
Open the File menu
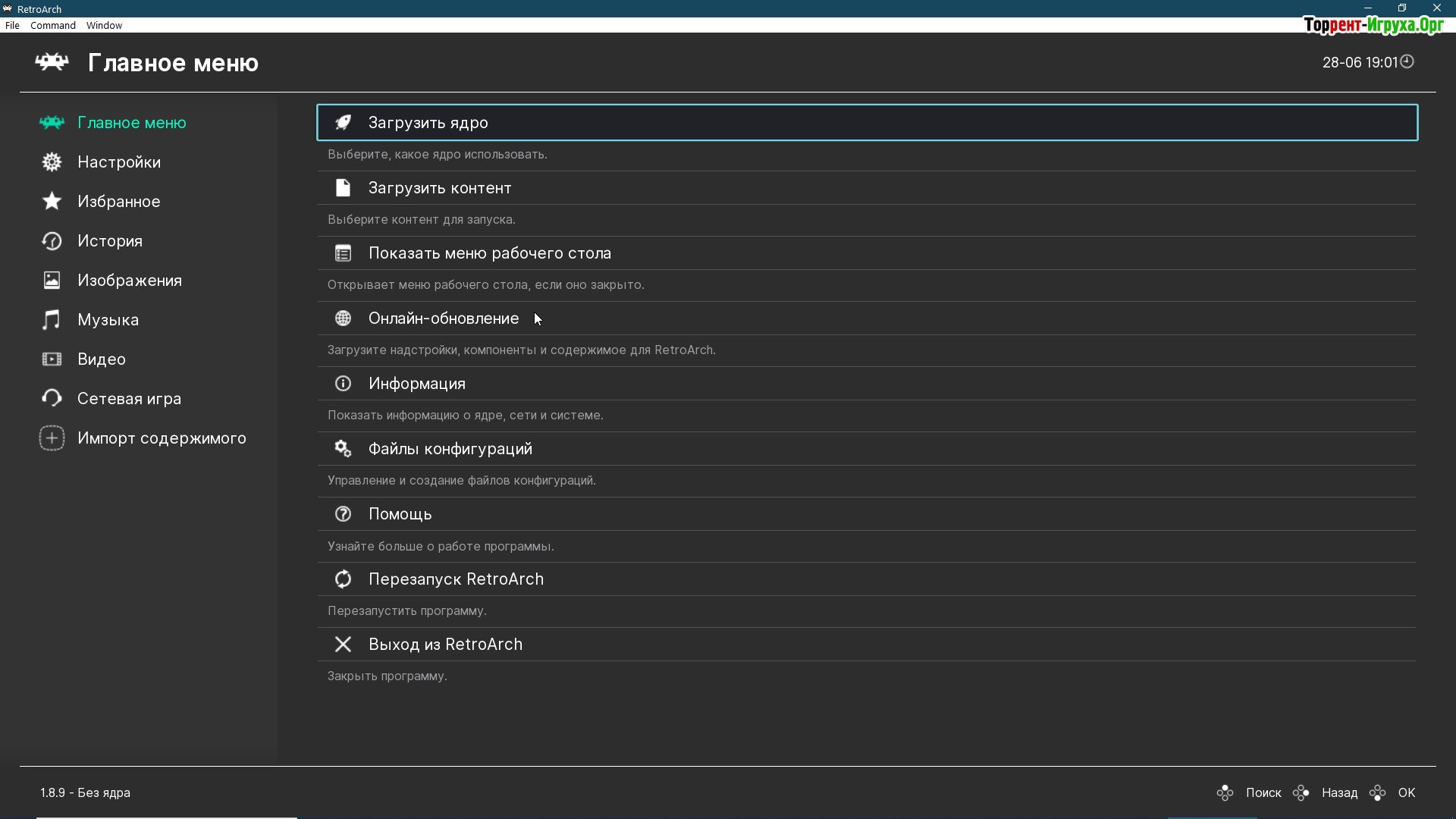[12, 25]
